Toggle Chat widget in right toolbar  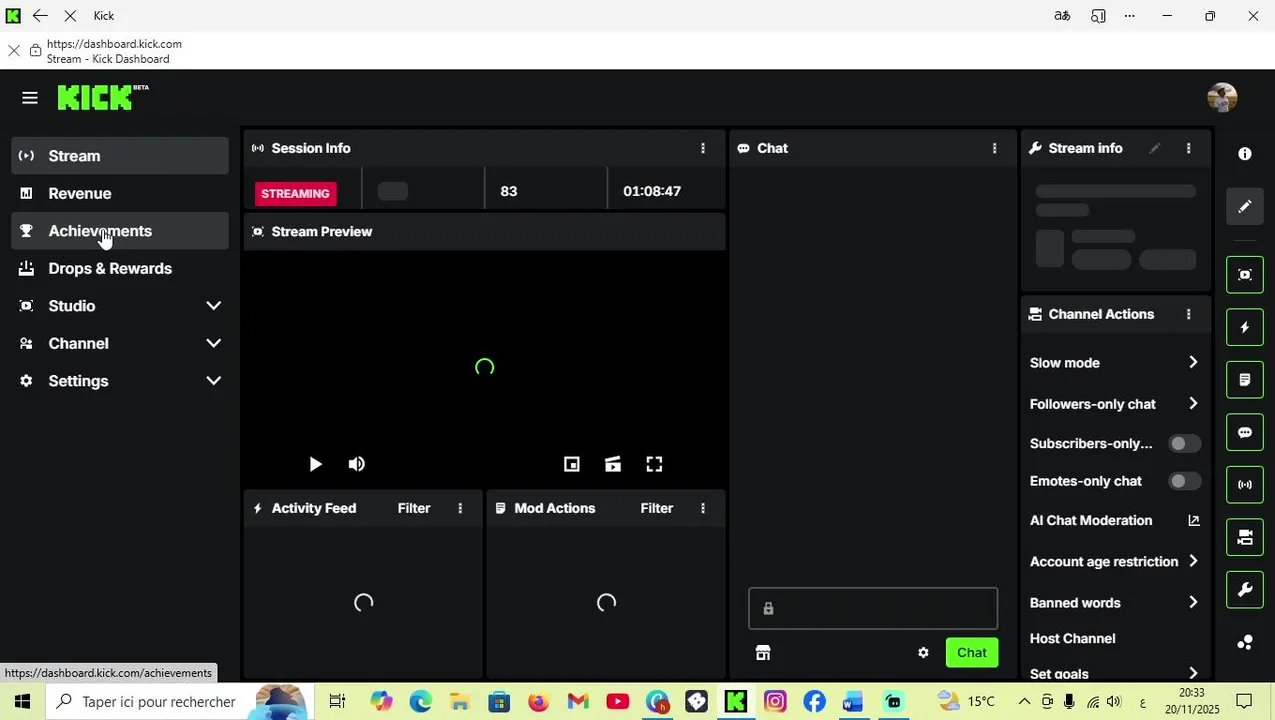click(x=1245, y=432)
